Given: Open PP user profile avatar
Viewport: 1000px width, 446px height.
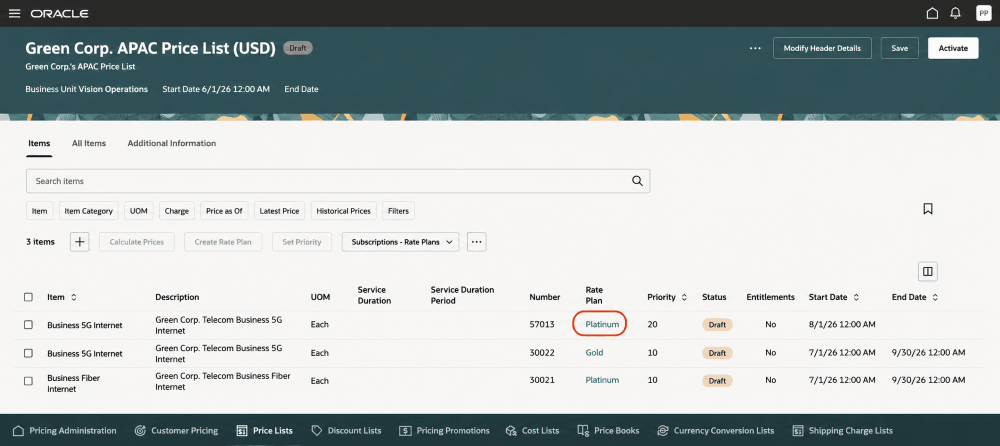Looking at the screenshot, I should tap(983, 13).
